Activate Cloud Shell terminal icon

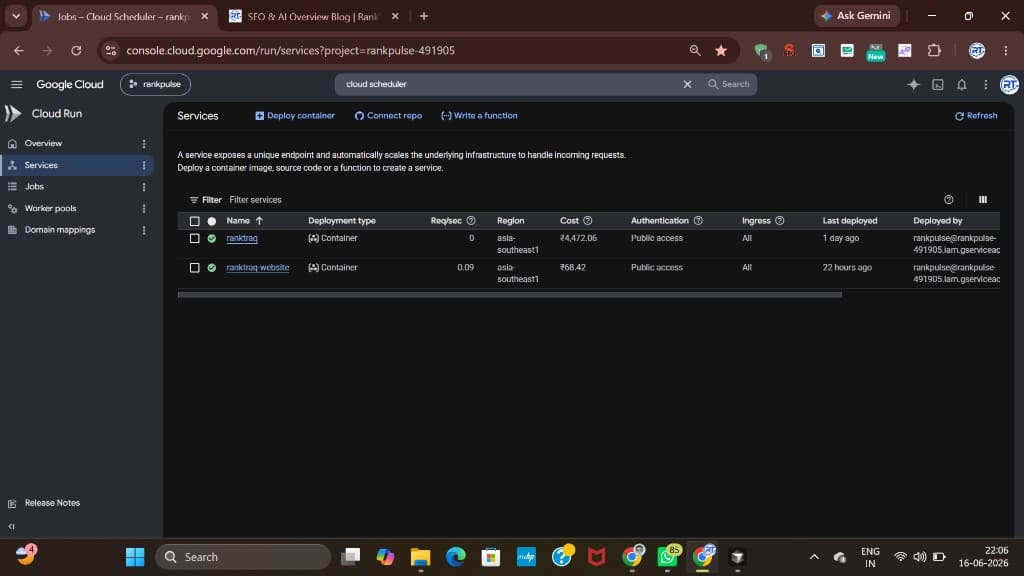(938, 84)
